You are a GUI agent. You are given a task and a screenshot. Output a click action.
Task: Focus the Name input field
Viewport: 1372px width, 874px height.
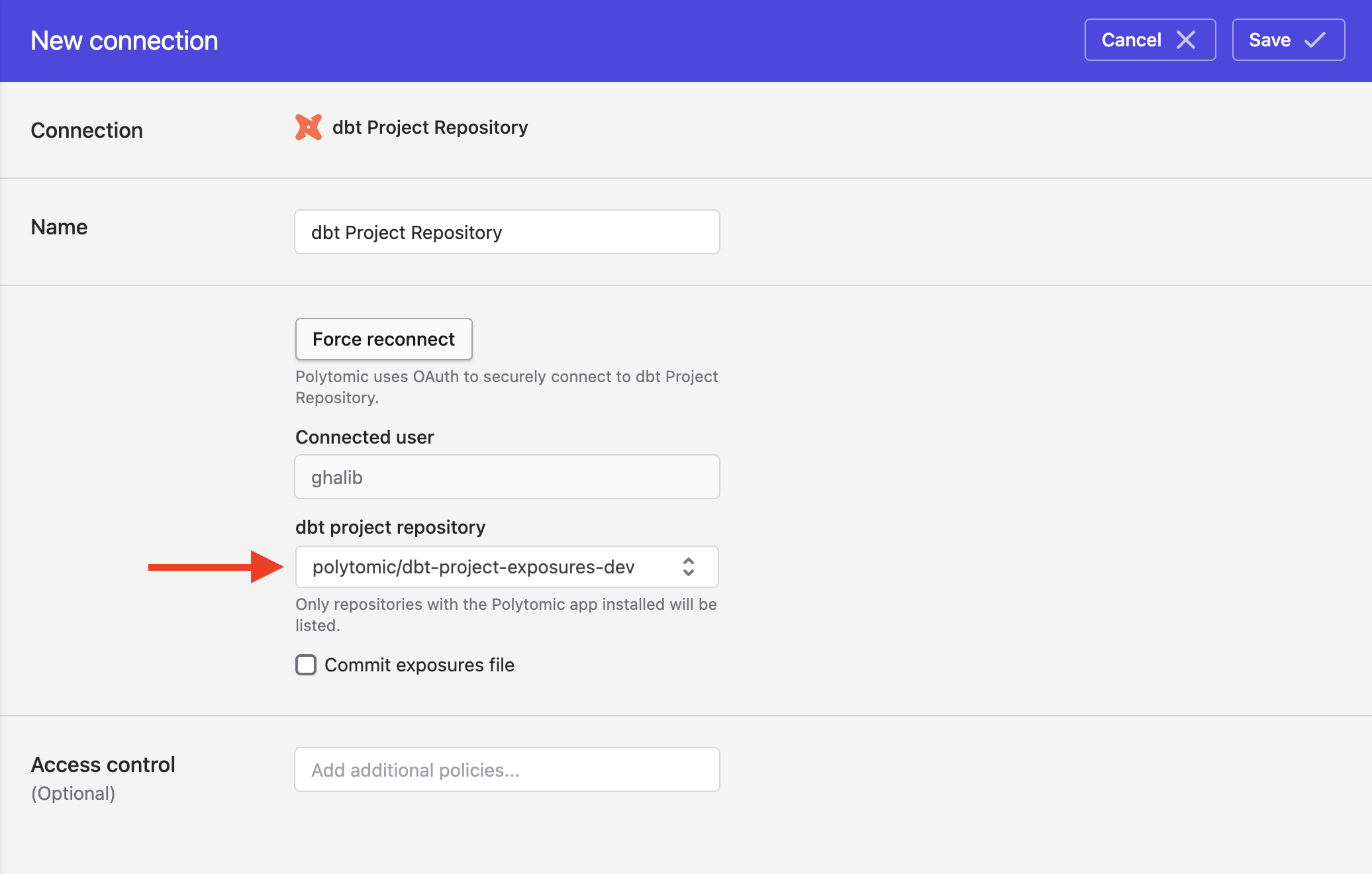point(507,232)
